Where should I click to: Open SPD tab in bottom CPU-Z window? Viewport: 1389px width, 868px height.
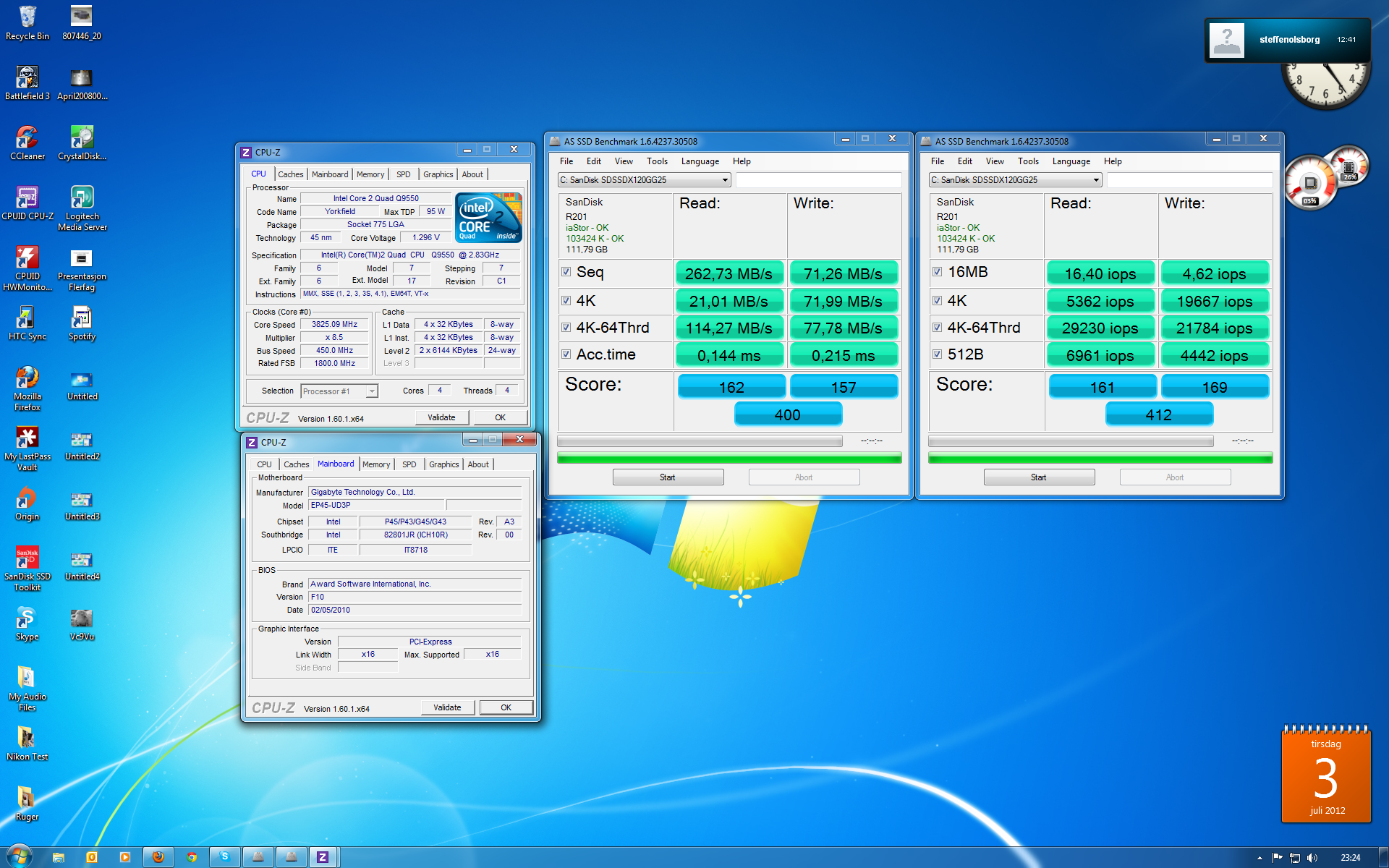coord(409,464)
